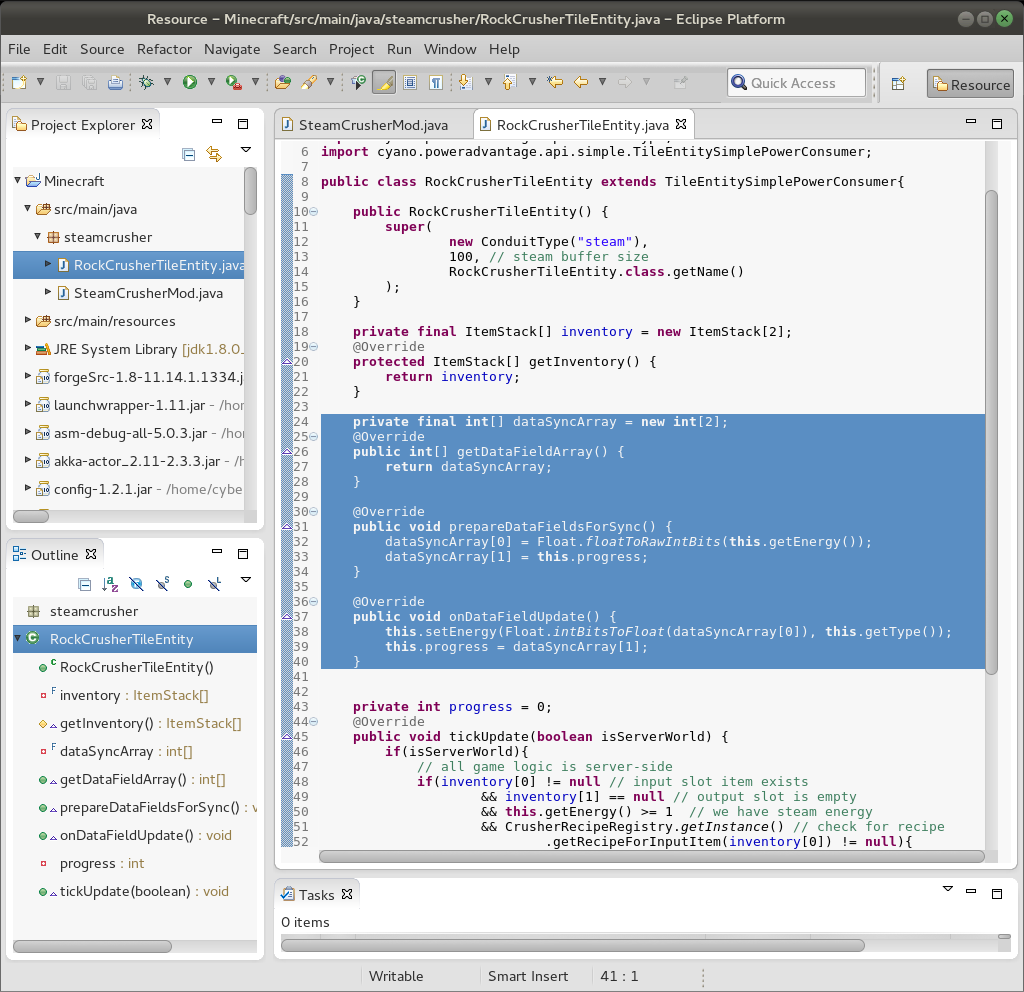
Task: Click the Print toolbar icon
Action: click(116, 82)
